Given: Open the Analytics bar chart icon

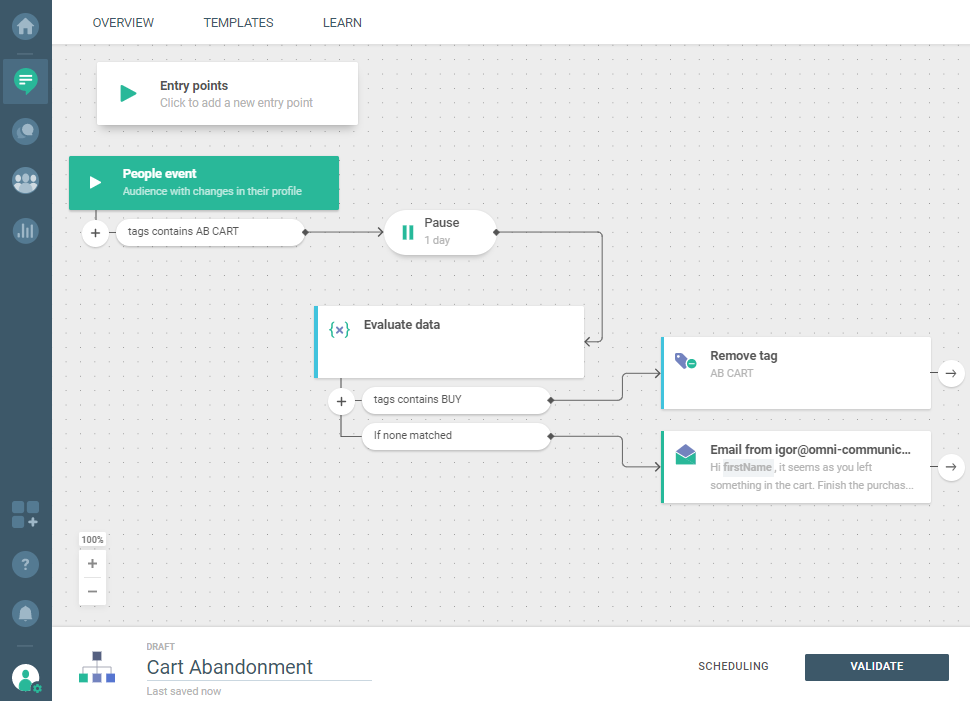Looking at the screenshot, I should 26,231.
